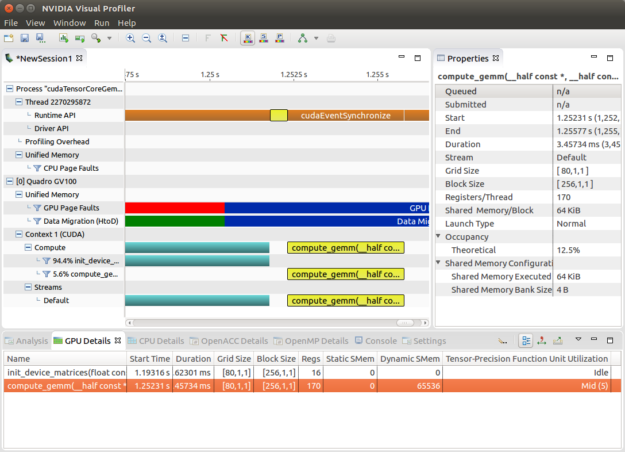625x452 pixels.
Task: Click the Data Migration (HtoD) filter icon
Action: point(37,221)
